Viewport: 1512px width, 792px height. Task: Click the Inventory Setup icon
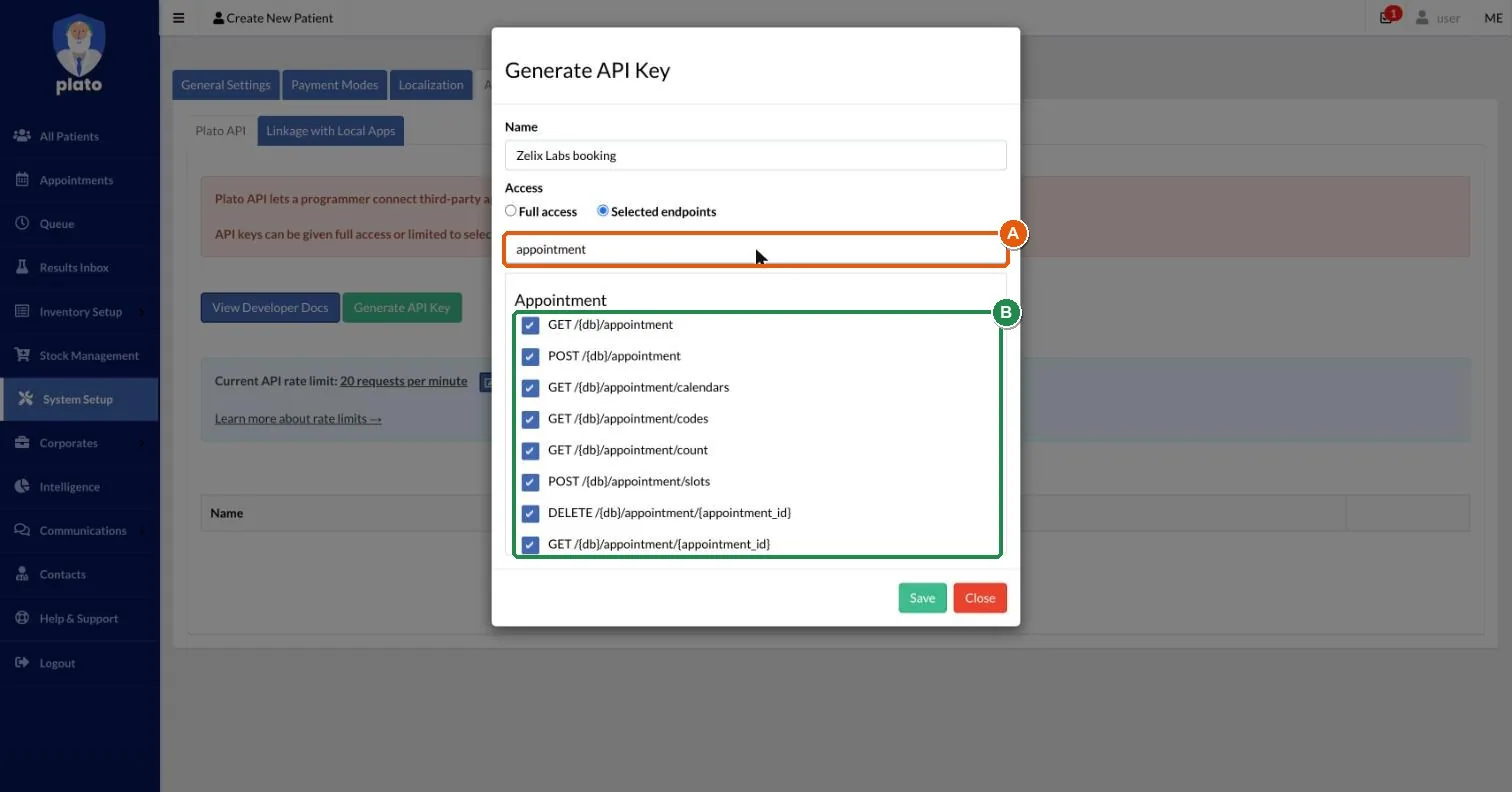(22, 311)
